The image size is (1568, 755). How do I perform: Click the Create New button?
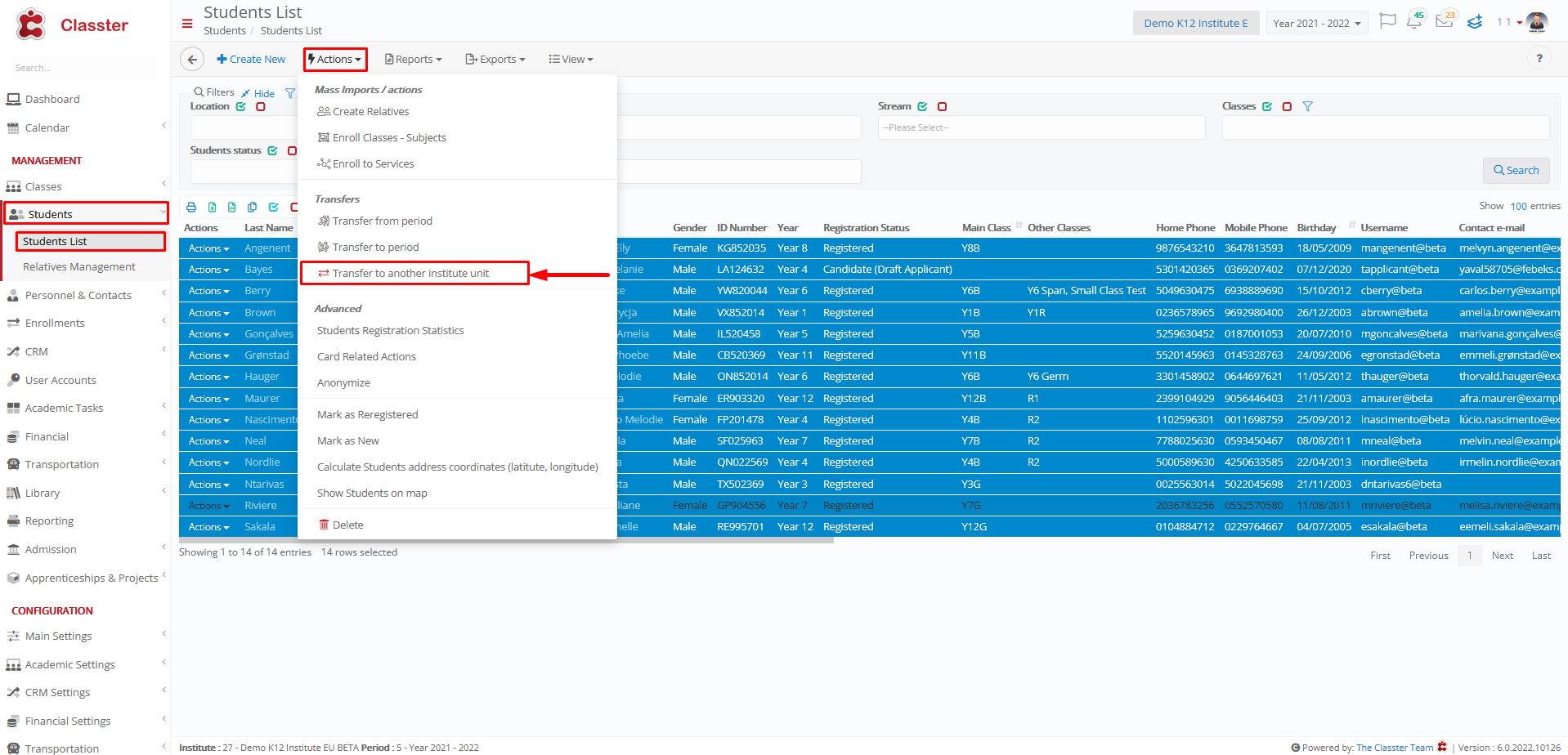[x=251, y=59]
